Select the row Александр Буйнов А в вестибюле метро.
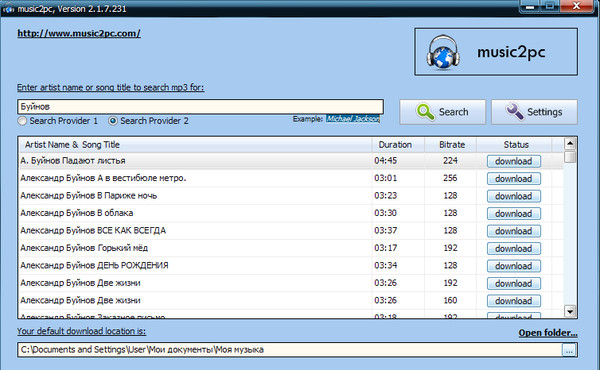The height and width of the screenshot is (370, 600). pos(291,178)
